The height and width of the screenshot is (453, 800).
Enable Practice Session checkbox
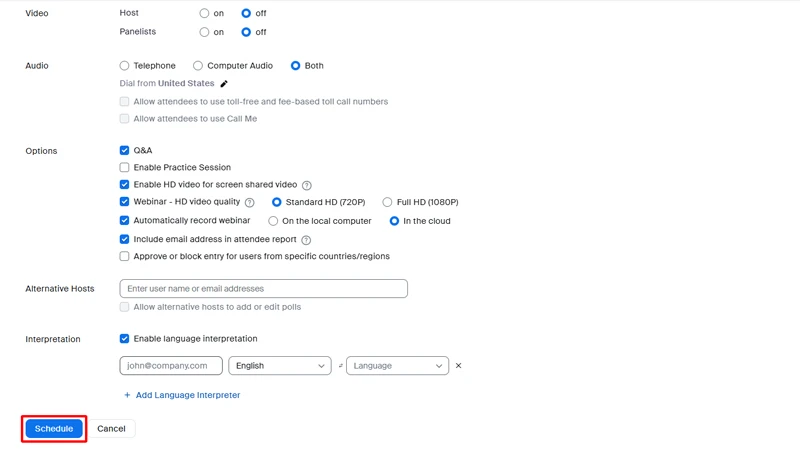(124, 168)
